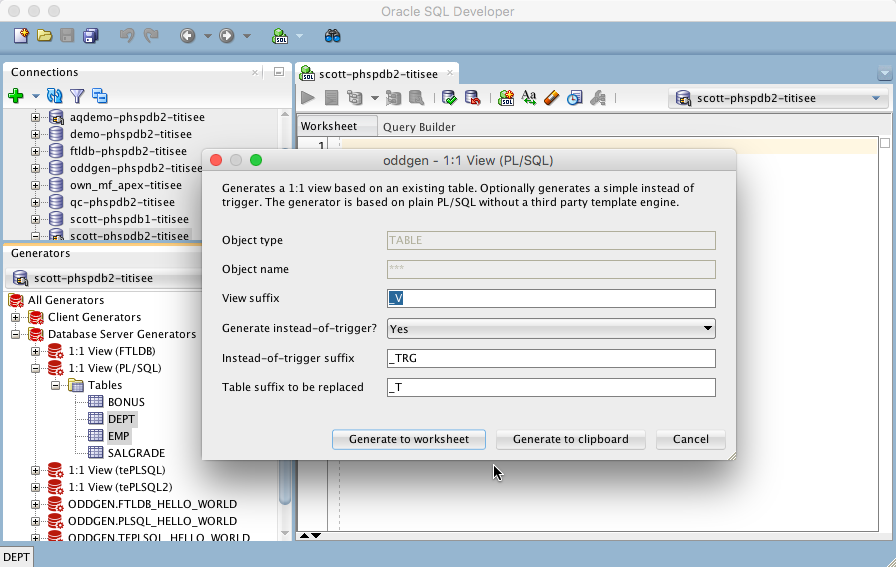Click the New file icon in main toolbar
The height and width of the screenshot is (567, 896).
(x=22, y=36)
